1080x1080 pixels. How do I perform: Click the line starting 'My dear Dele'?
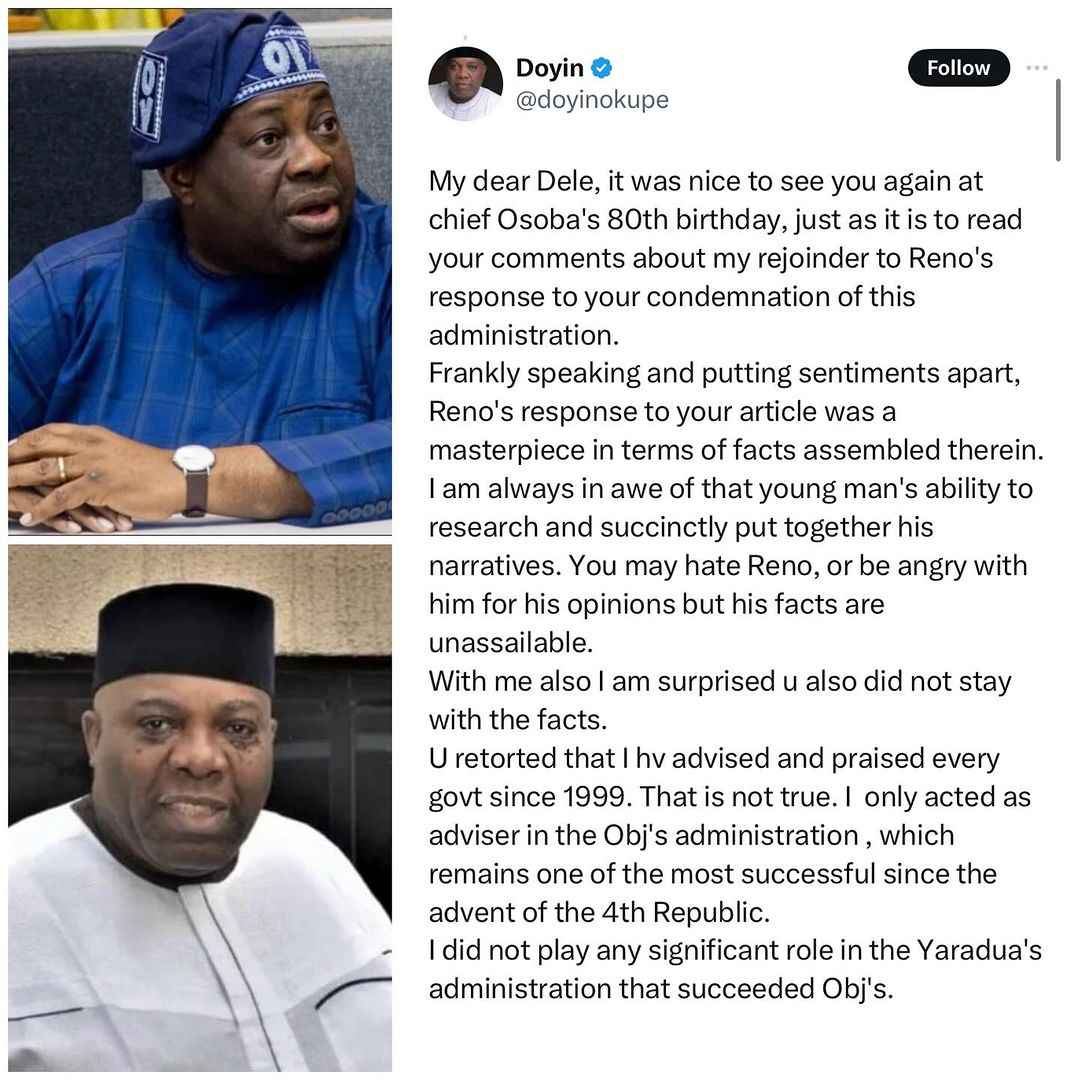click(x=705, y=182)
